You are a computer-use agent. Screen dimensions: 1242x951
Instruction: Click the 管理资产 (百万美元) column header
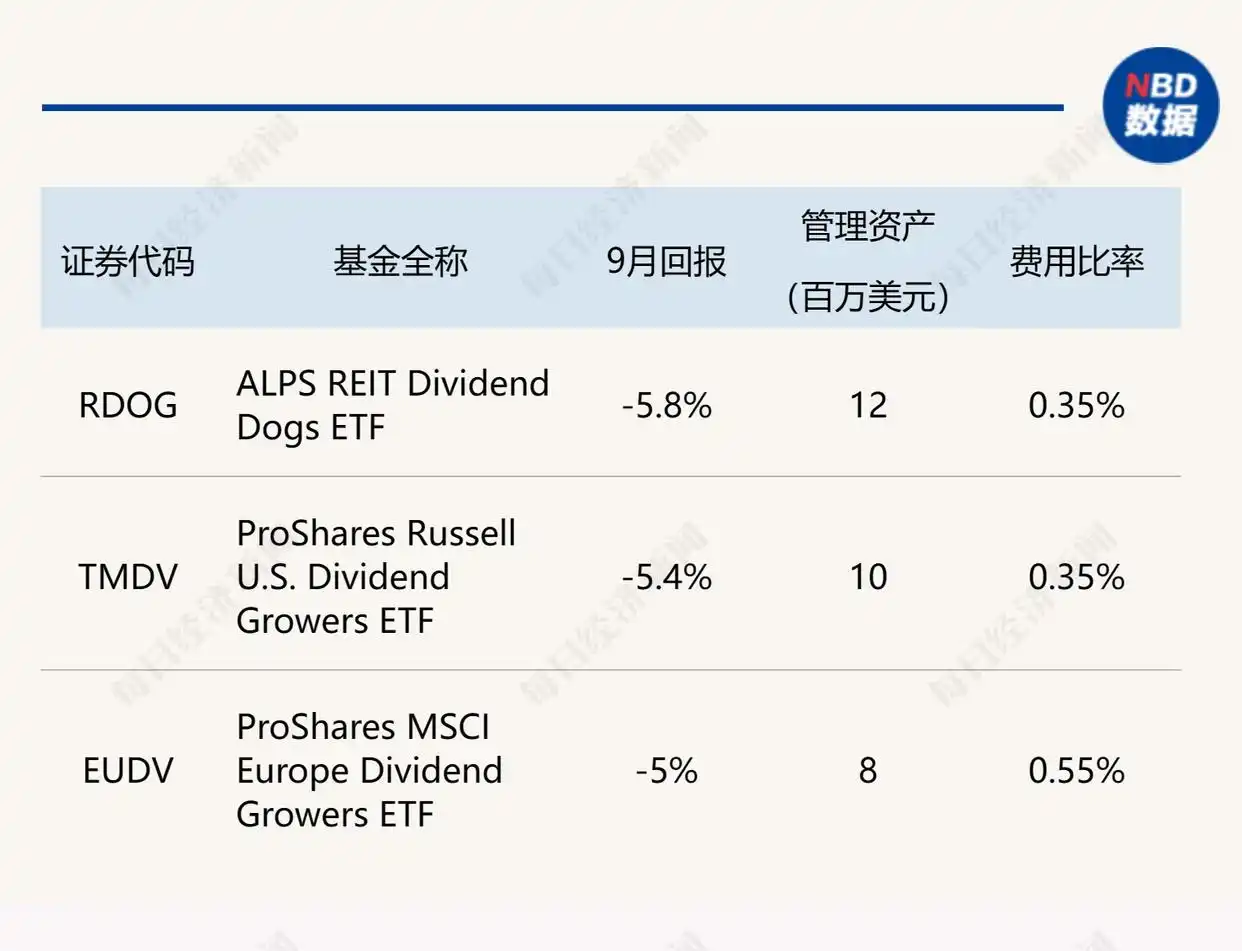click(x=867, y=261)
